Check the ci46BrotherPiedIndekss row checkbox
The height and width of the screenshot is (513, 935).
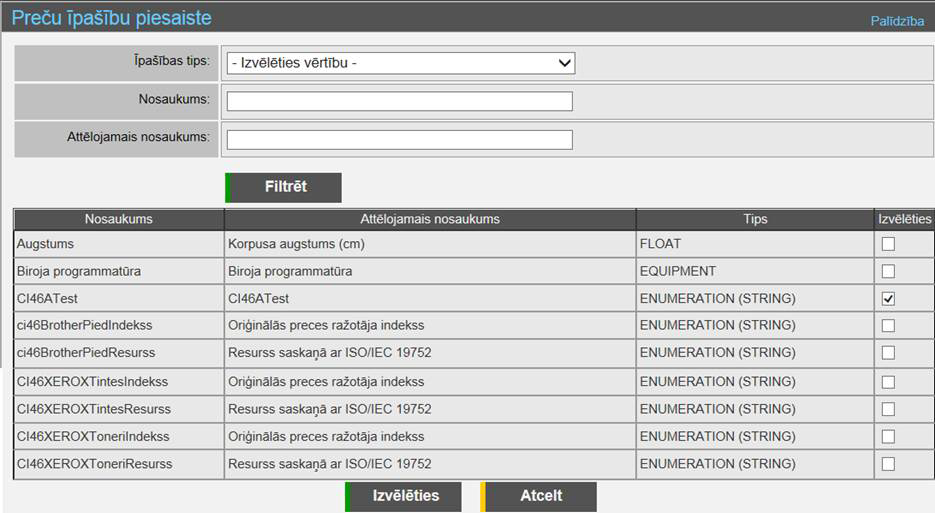point(888,326)
